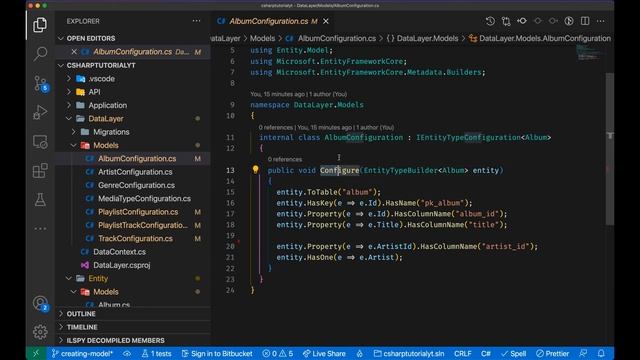Open the remote window indicator in status bar
The width and height of the screenshot is (640, 360).
point(36,353)
